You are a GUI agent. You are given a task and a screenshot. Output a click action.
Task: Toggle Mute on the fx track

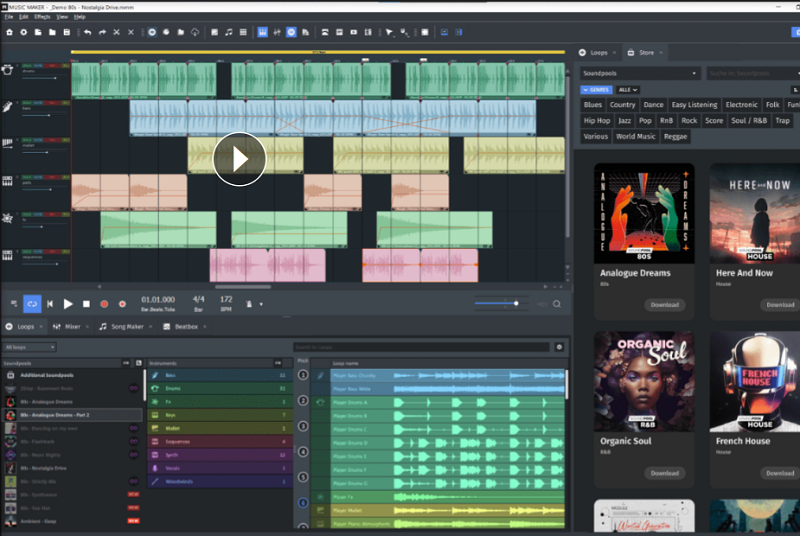tap(39, 214)
